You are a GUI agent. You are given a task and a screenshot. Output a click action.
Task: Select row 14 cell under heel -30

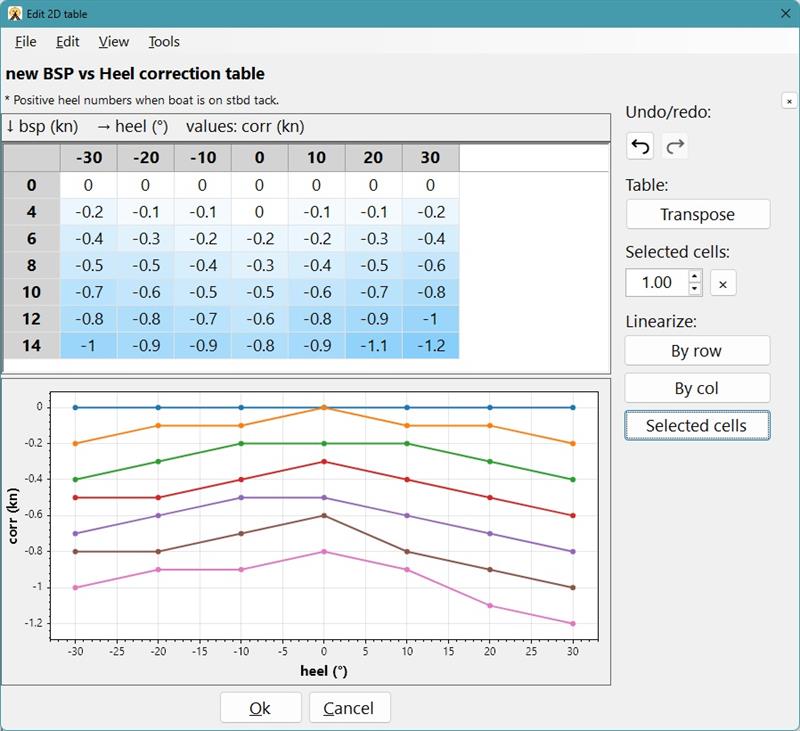click(x=89, y=346)
